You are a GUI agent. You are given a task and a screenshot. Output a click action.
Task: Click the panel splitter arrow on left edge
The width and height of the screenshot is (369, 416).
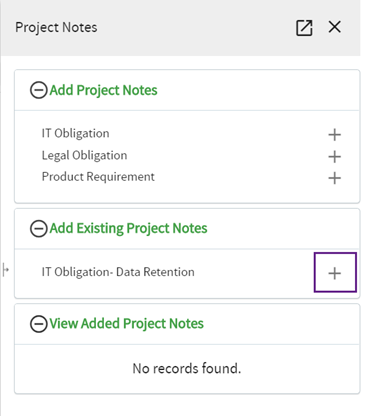[5, 269]
